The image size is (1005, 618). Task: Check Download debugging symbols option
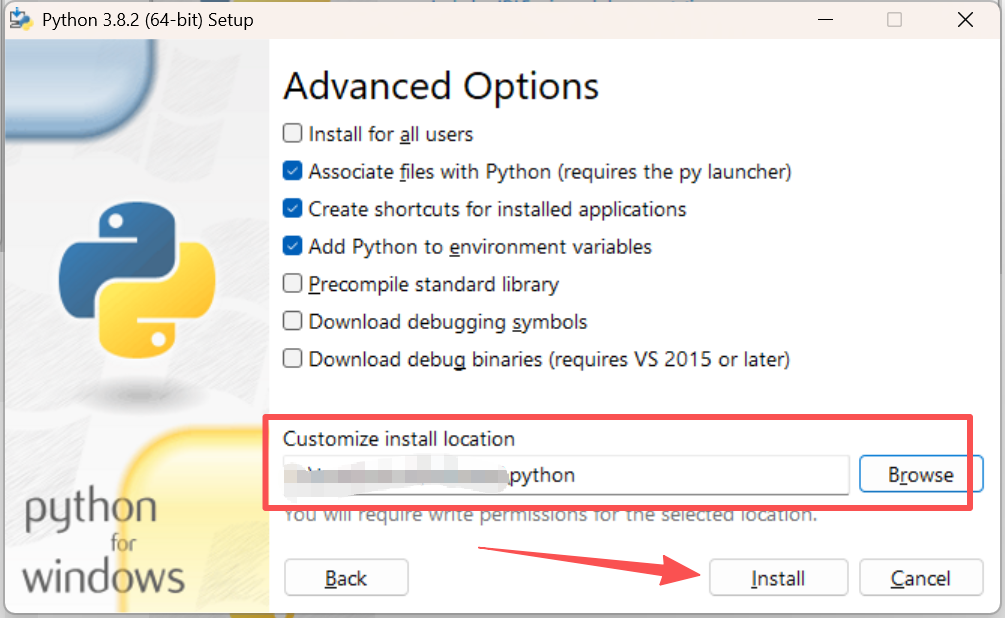(292, 321)
